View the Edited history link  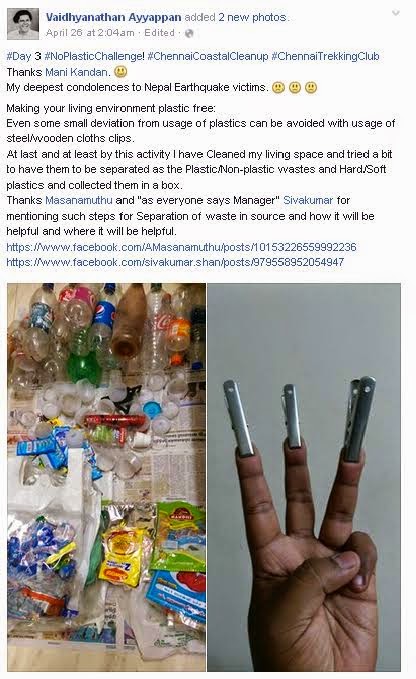coord(159,32)
